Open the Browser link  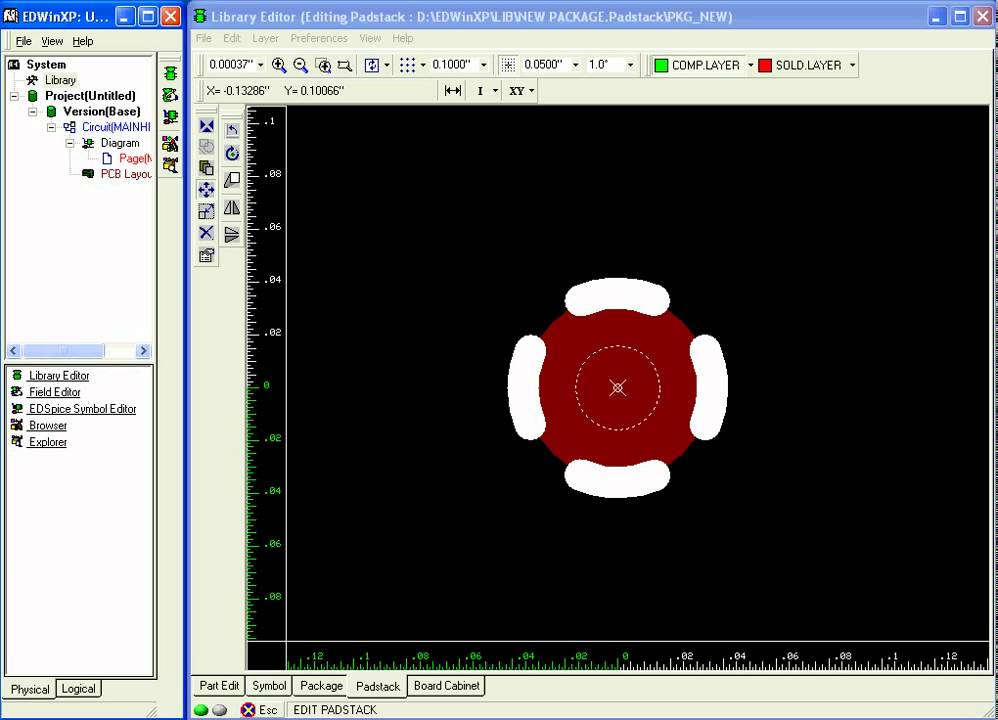coord(48,425)
